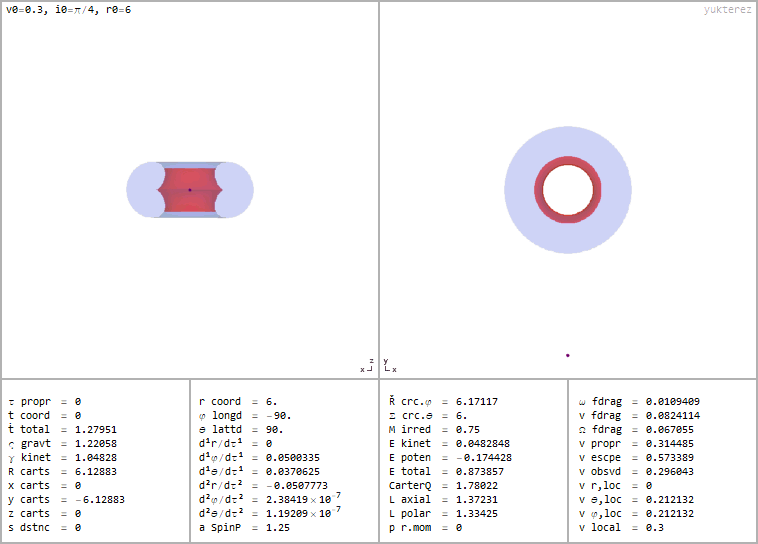This screenshot has height=544, width=758.
Task: Select the Ř crc.φ value 6.17117
Action: click(x=477, y=402)
